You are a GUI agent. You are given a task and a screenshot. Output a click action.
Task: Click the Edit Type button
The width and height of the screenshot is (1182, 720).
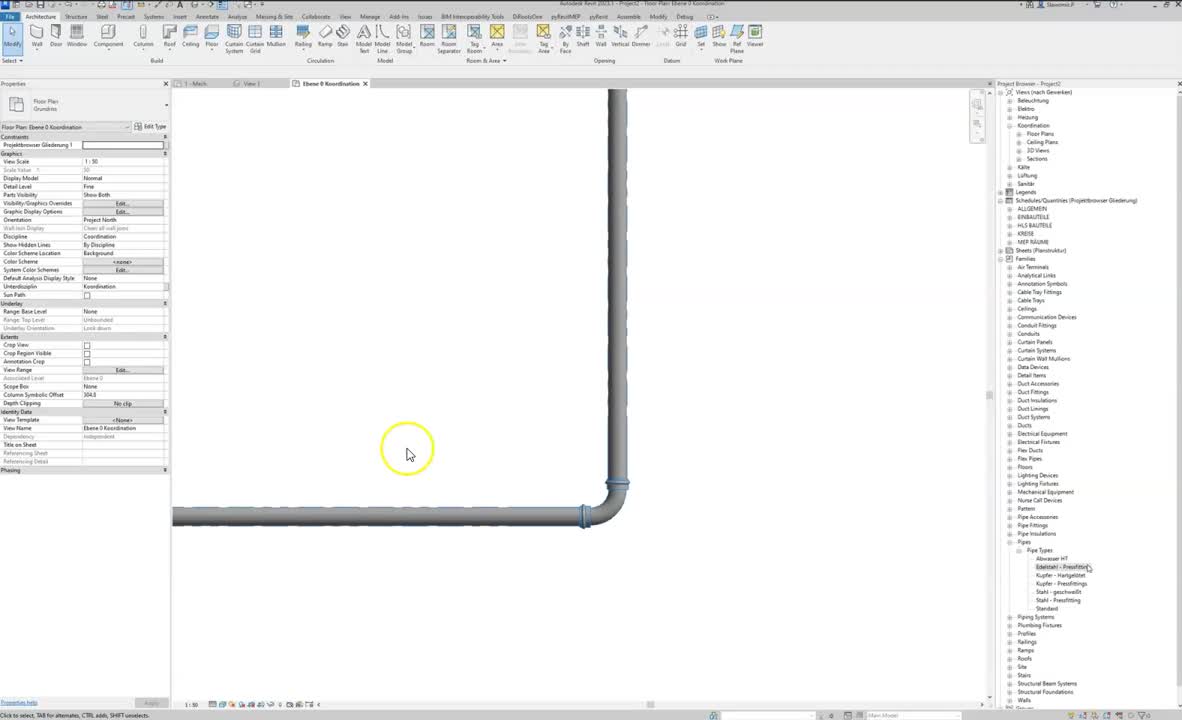(152, 126)
